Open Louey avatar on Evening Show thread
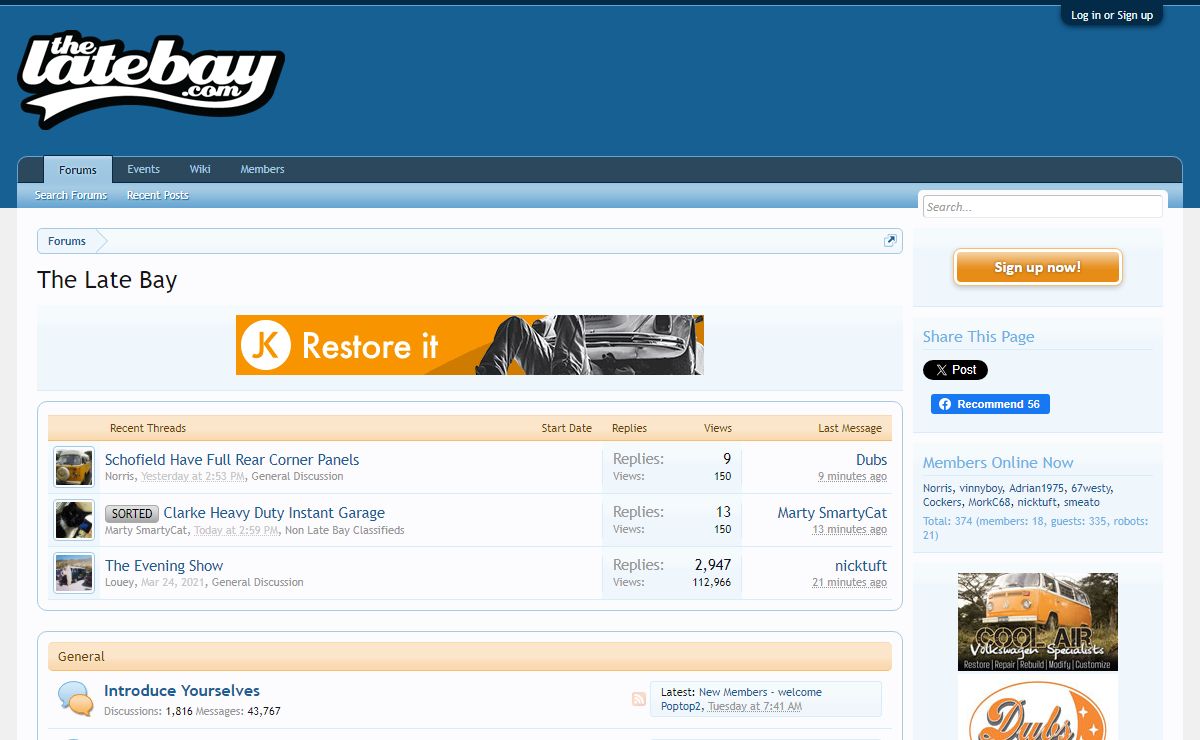The image size is (1200, 740). [74, 573]
